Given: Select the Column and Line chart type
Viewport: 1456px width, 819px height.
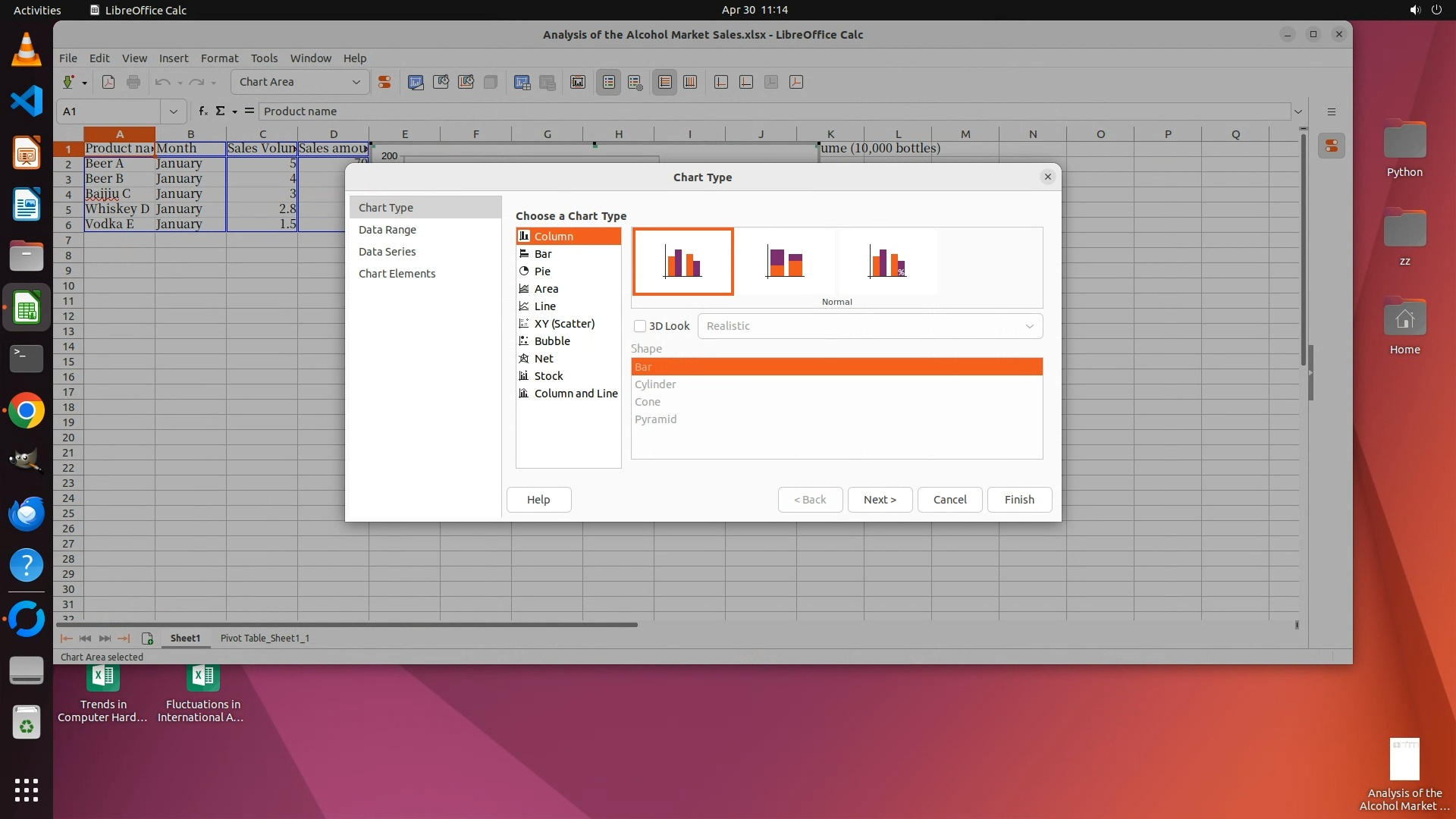Looking at the screenshot, I should coord(576,394).
